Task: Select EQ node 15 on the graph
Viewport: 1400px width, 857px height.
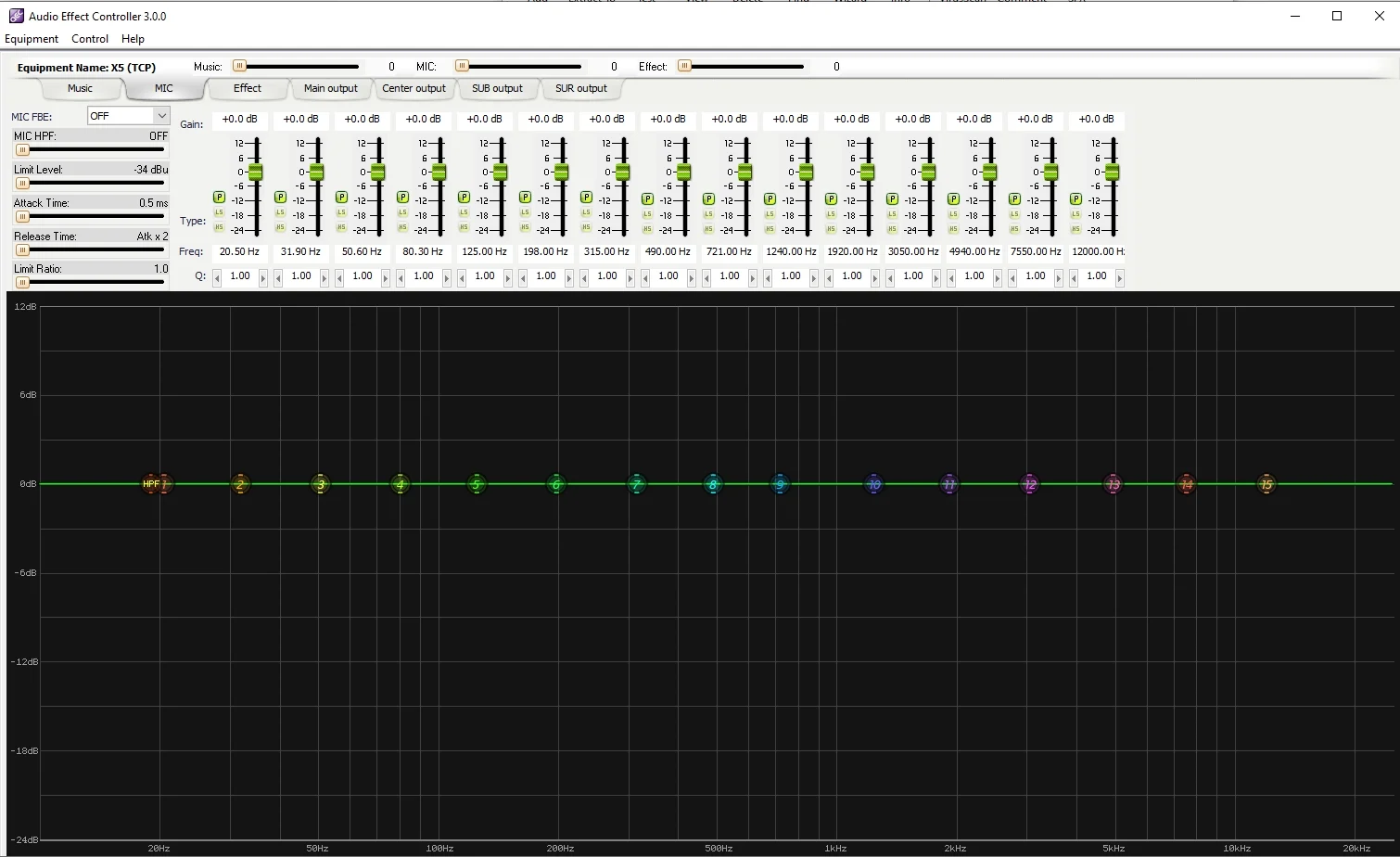Action: click(x=1266, y=484)
